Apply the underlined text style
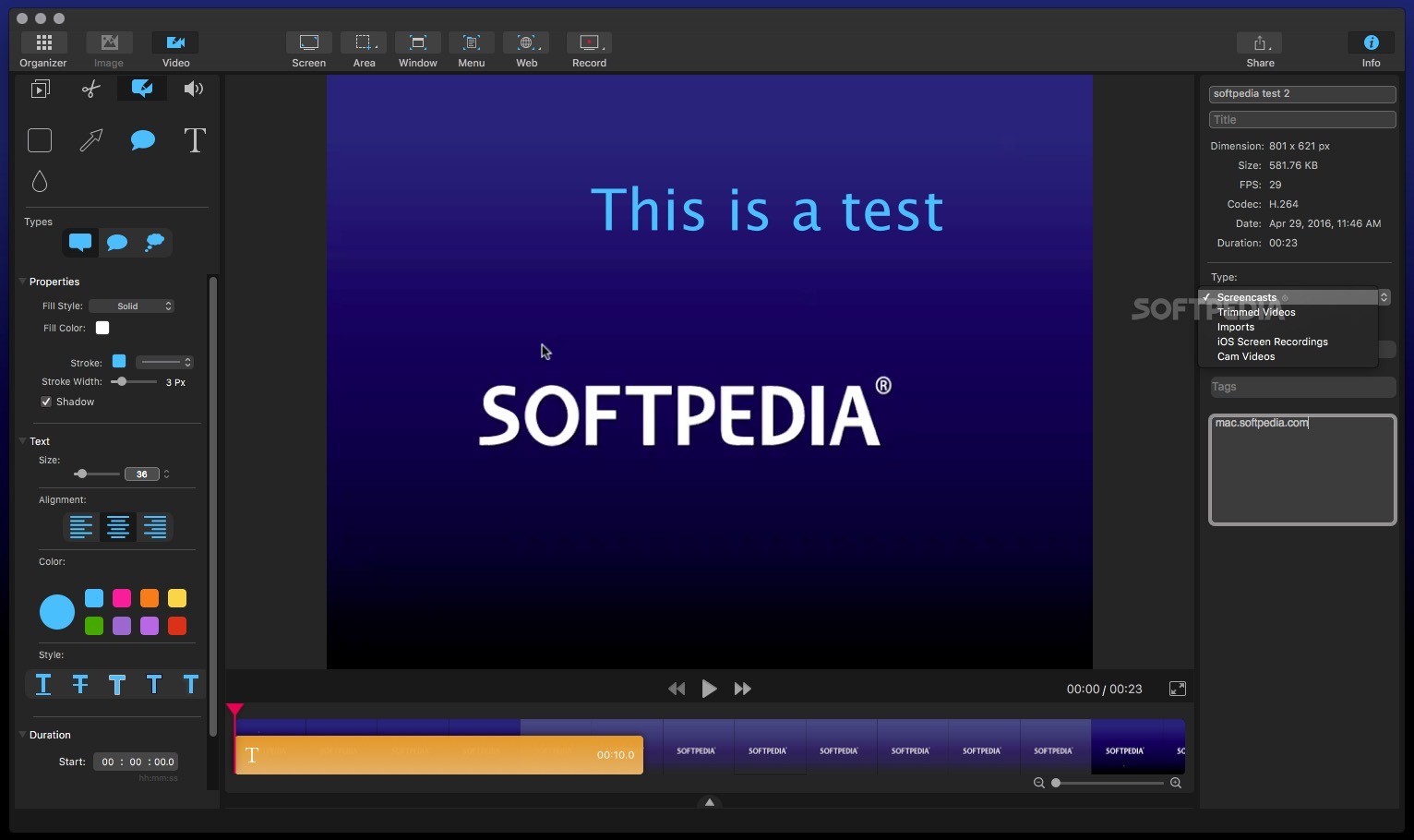 [x=43, y=684]
